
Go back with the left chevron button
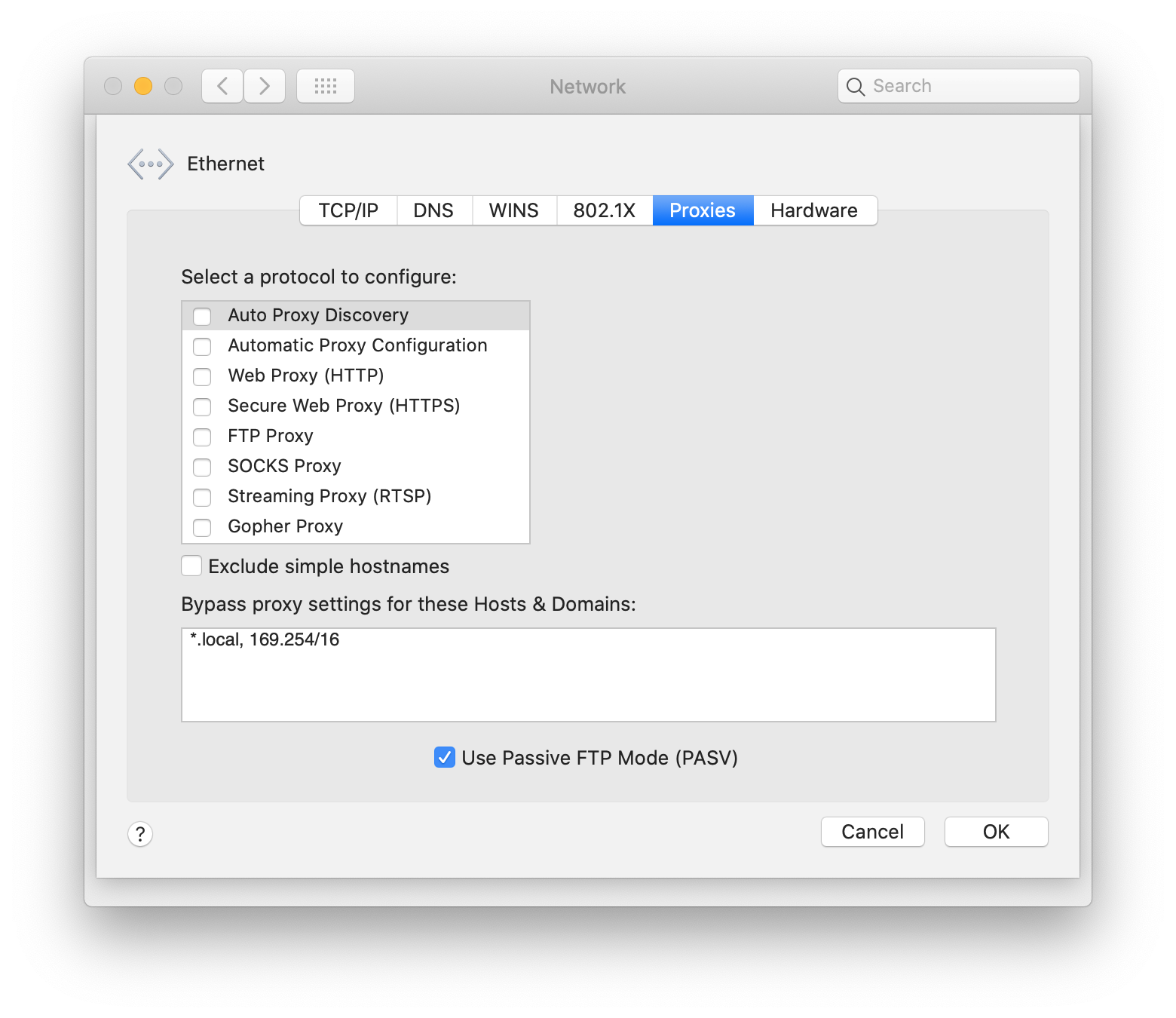pyautogui.click(x=222, y=86)
